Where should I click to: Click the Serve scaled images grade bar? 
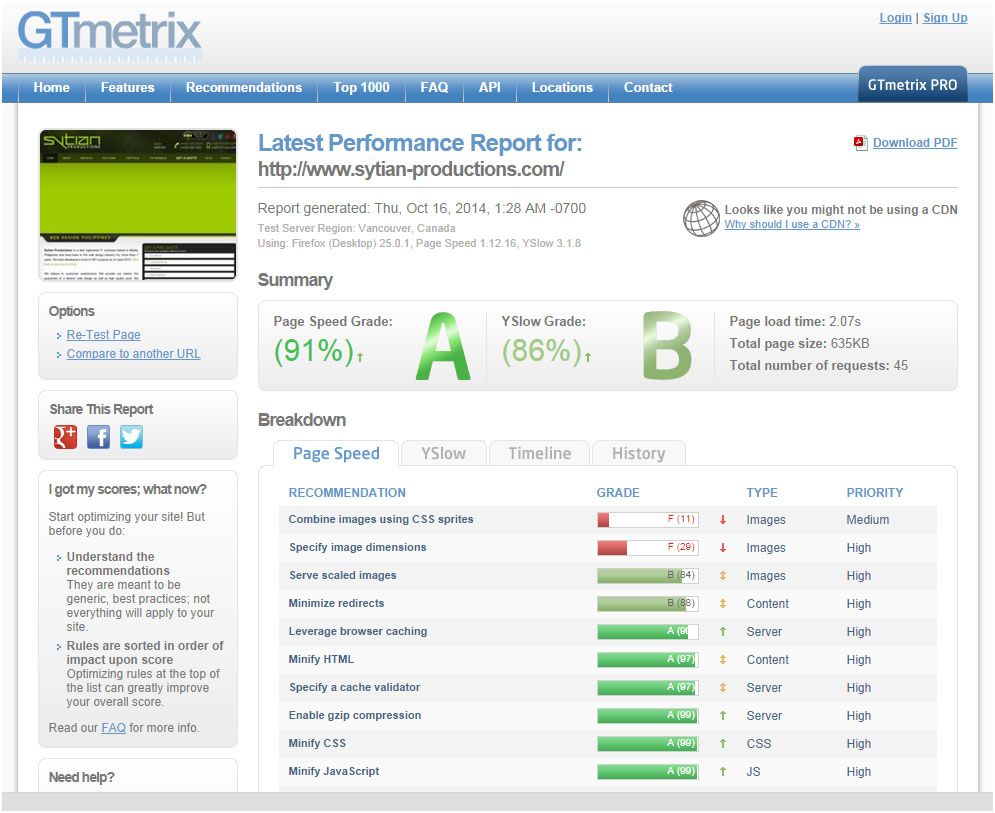tap(647, 576)
